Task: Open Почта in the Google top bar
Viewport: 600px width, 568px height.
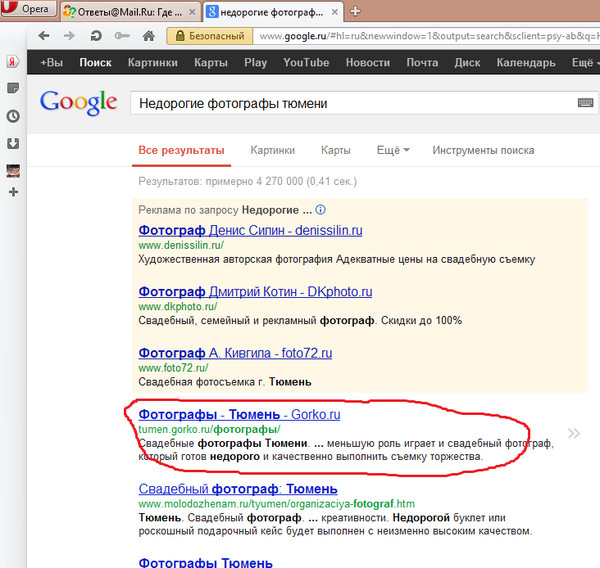Action: pyautogui.click(x=422, y=62)
